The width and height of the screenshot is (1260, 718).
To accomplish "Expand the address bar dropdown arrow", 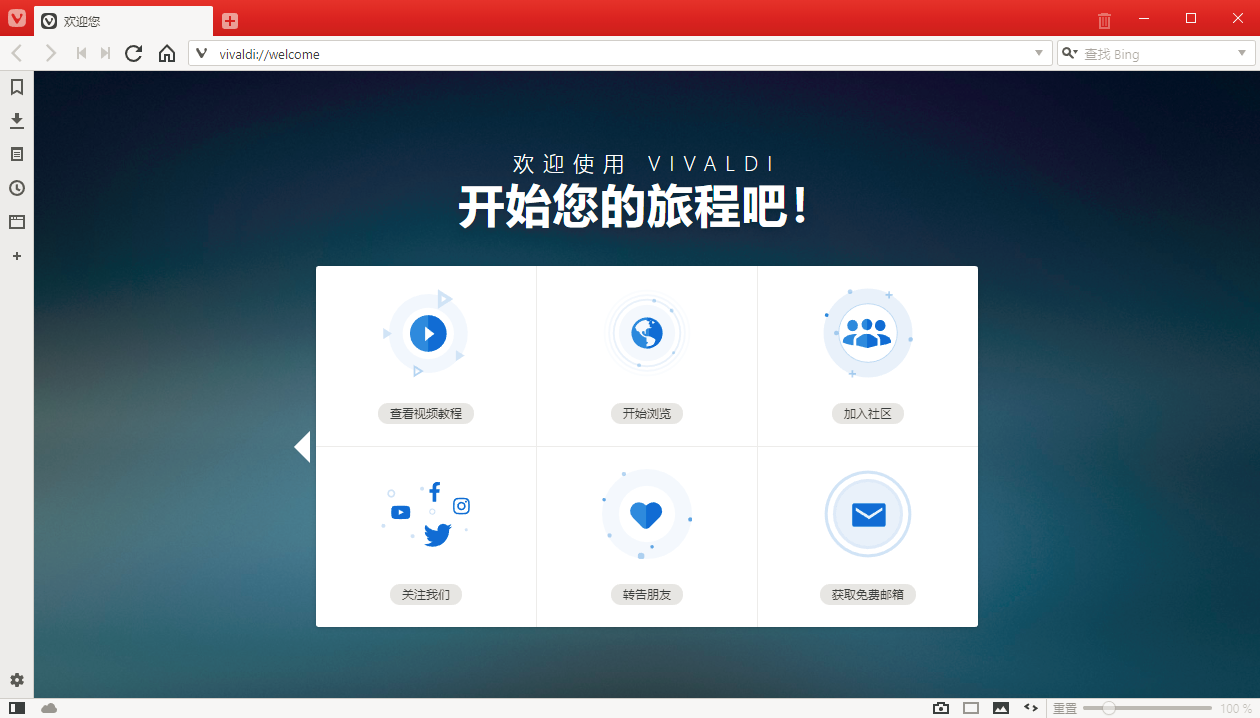I will point(1038,53).
